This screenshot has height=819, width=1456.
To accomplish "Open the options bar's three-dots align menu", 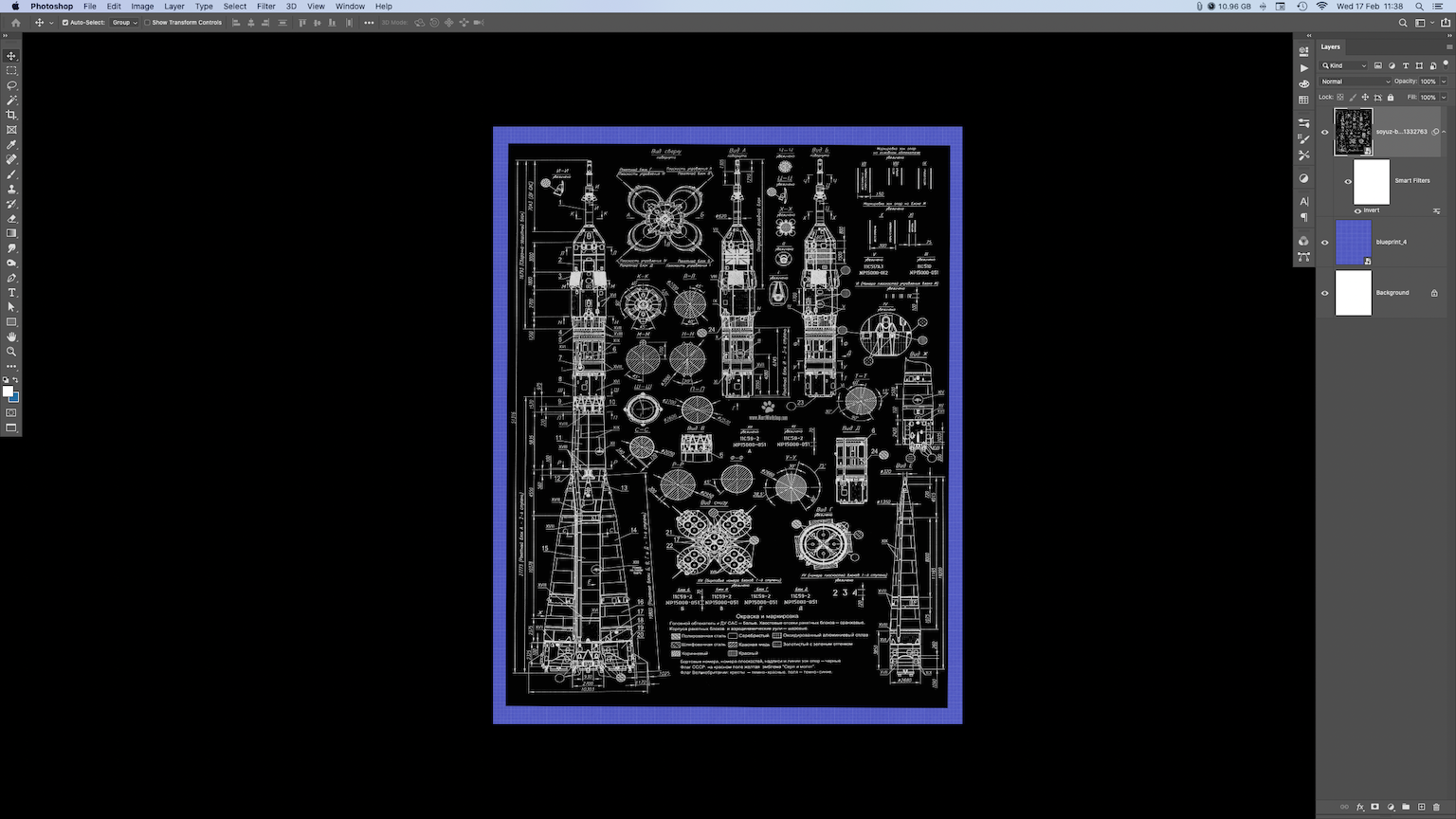I will coord(369,23).
